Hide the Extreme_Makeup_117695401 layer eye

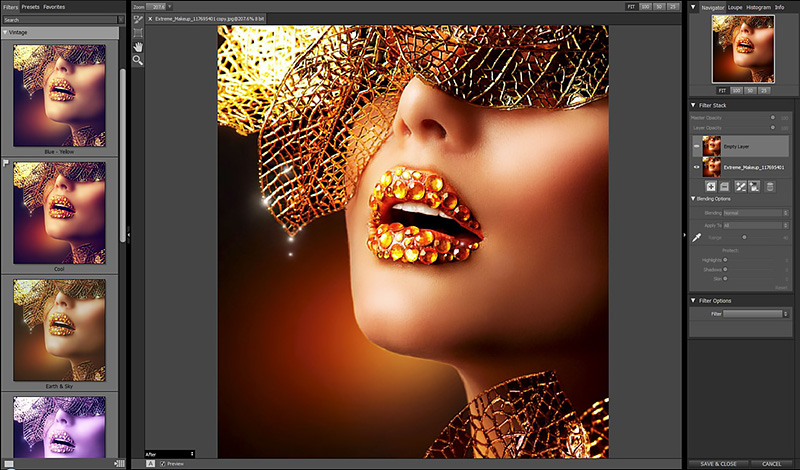click(696, 167)
